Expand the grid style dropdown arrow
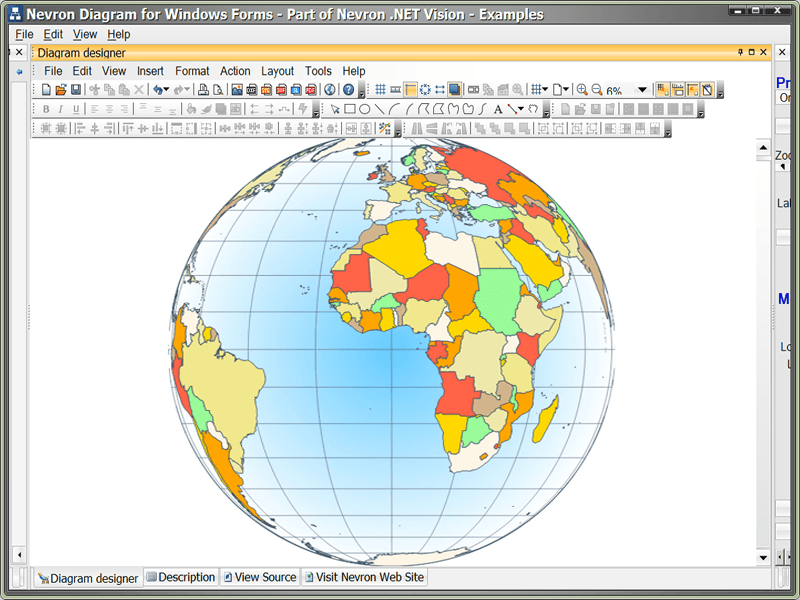800x600 pixels. coord(545,90)
